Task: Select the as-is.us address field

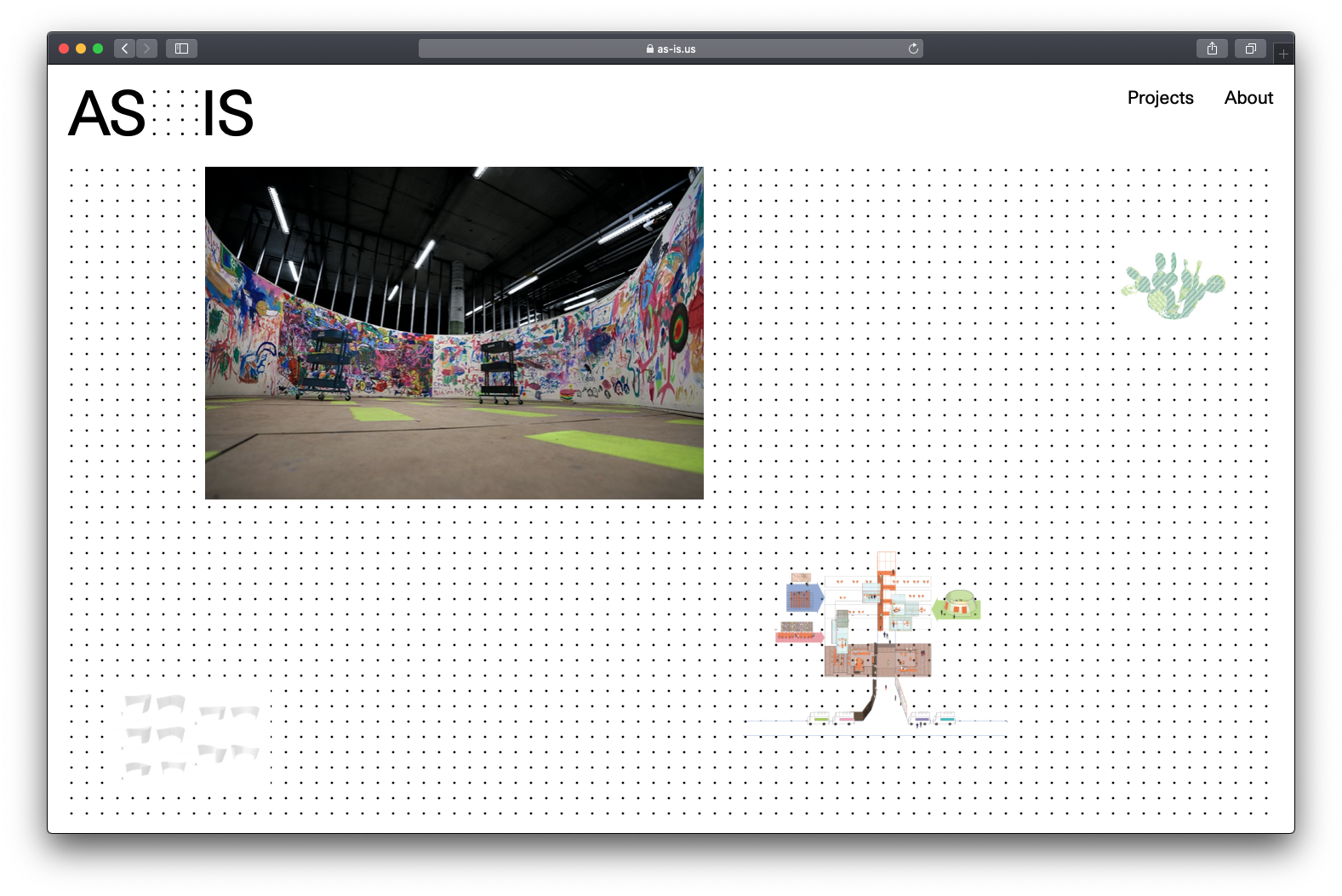Action: coord(671,49)
